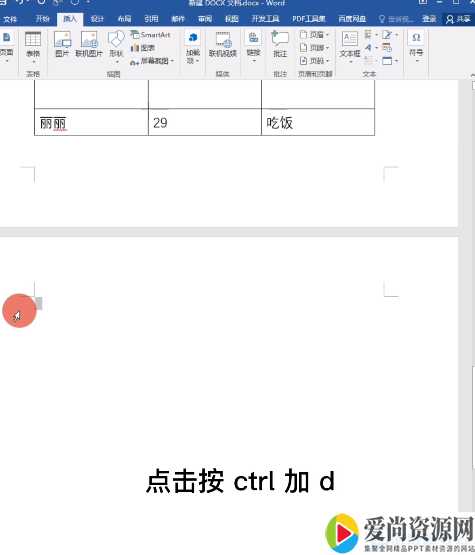
Task: Click the 图表 (Chart) icon
Action: click(x=143, y=48)
